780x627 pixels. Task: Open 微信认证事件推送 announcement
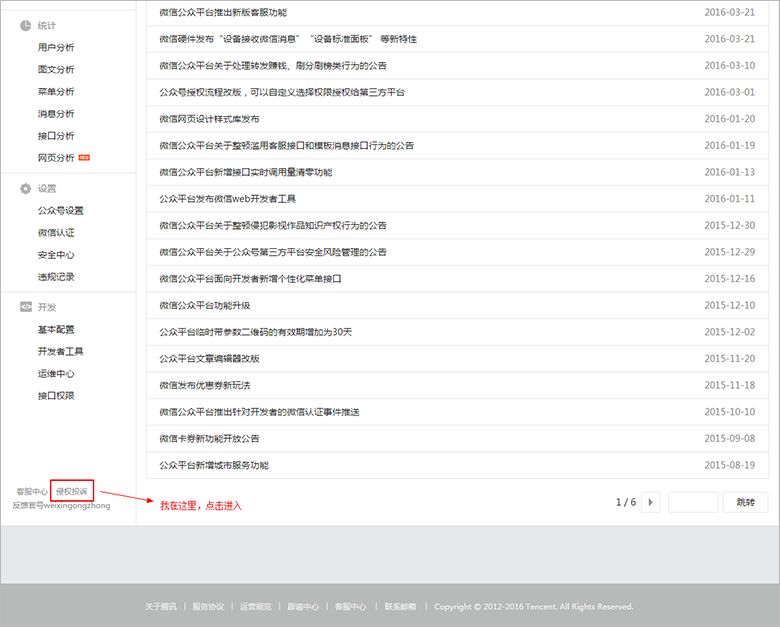pyautogui.click(x=259, y=412)
